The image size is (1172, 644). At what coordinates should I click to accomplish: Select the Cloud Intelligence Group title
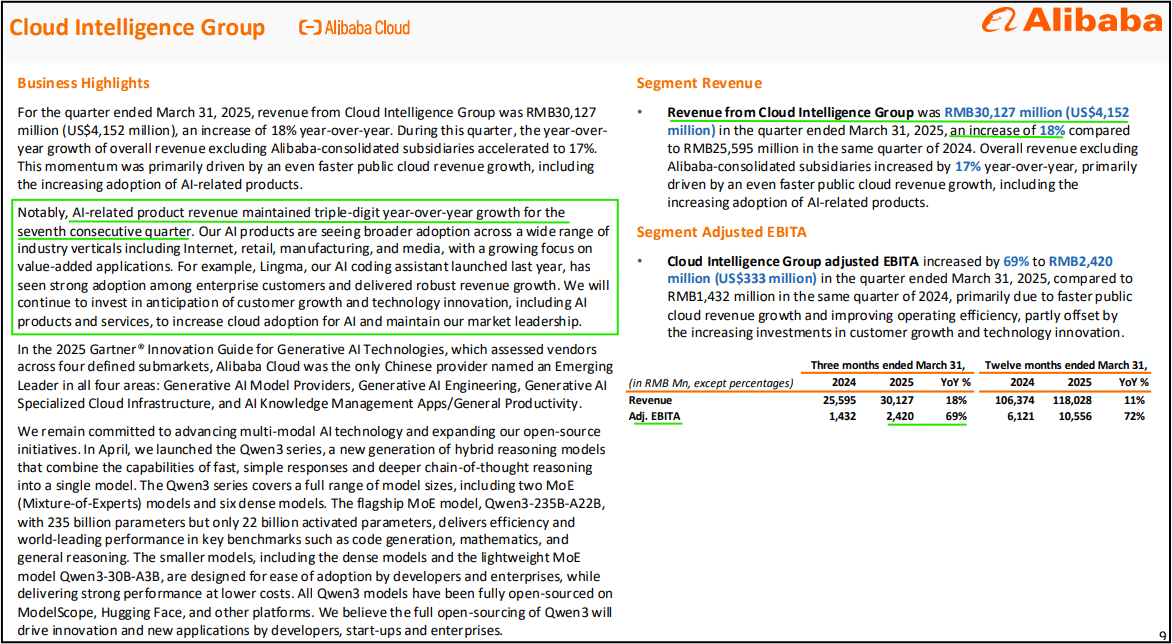pos(137,27)
